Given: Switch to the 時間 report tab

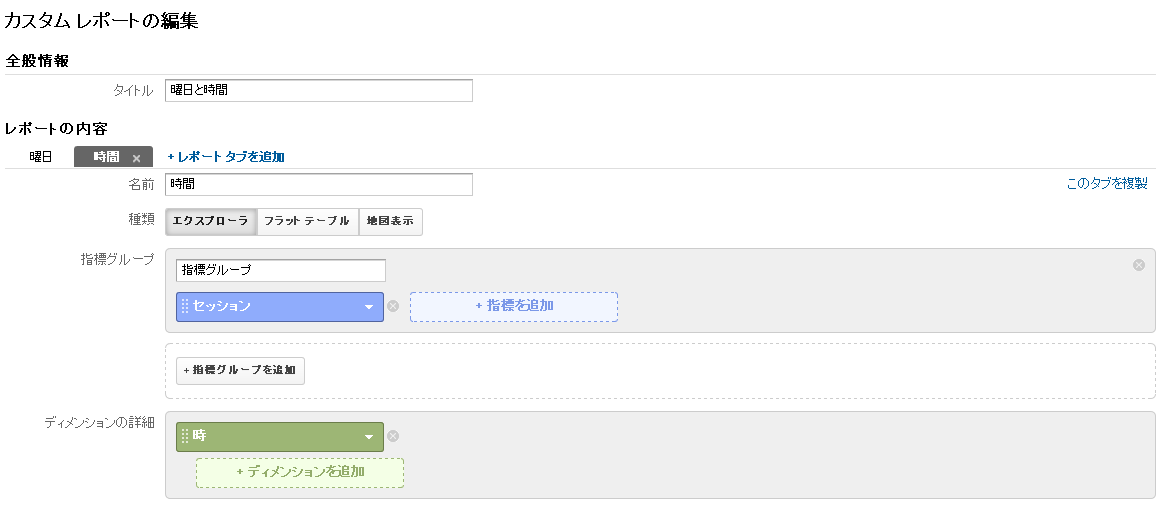Looking at the screenshot, I should coord(106,157).
